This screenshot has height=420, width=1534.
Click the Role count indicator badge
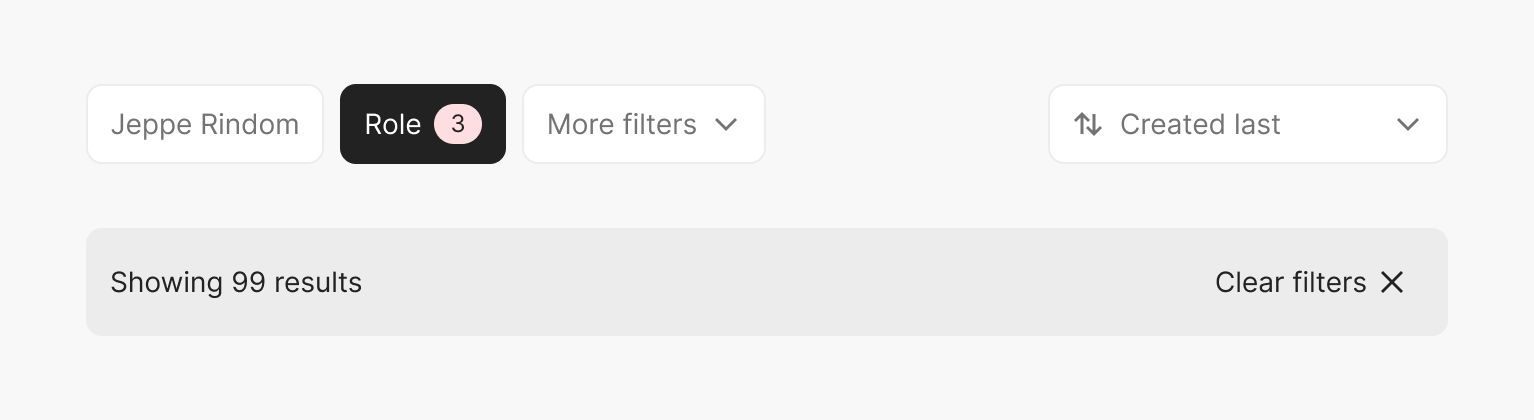458,124
